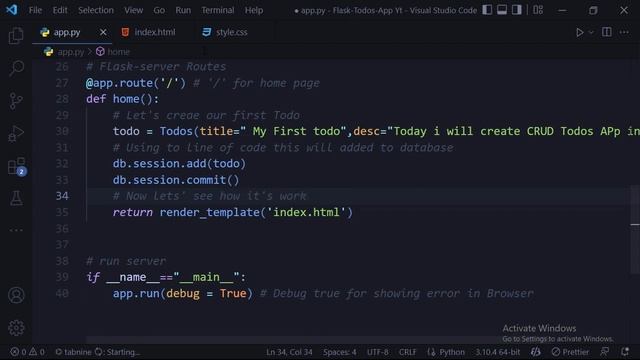Open notifications bell in status bar

click(624, 352)
